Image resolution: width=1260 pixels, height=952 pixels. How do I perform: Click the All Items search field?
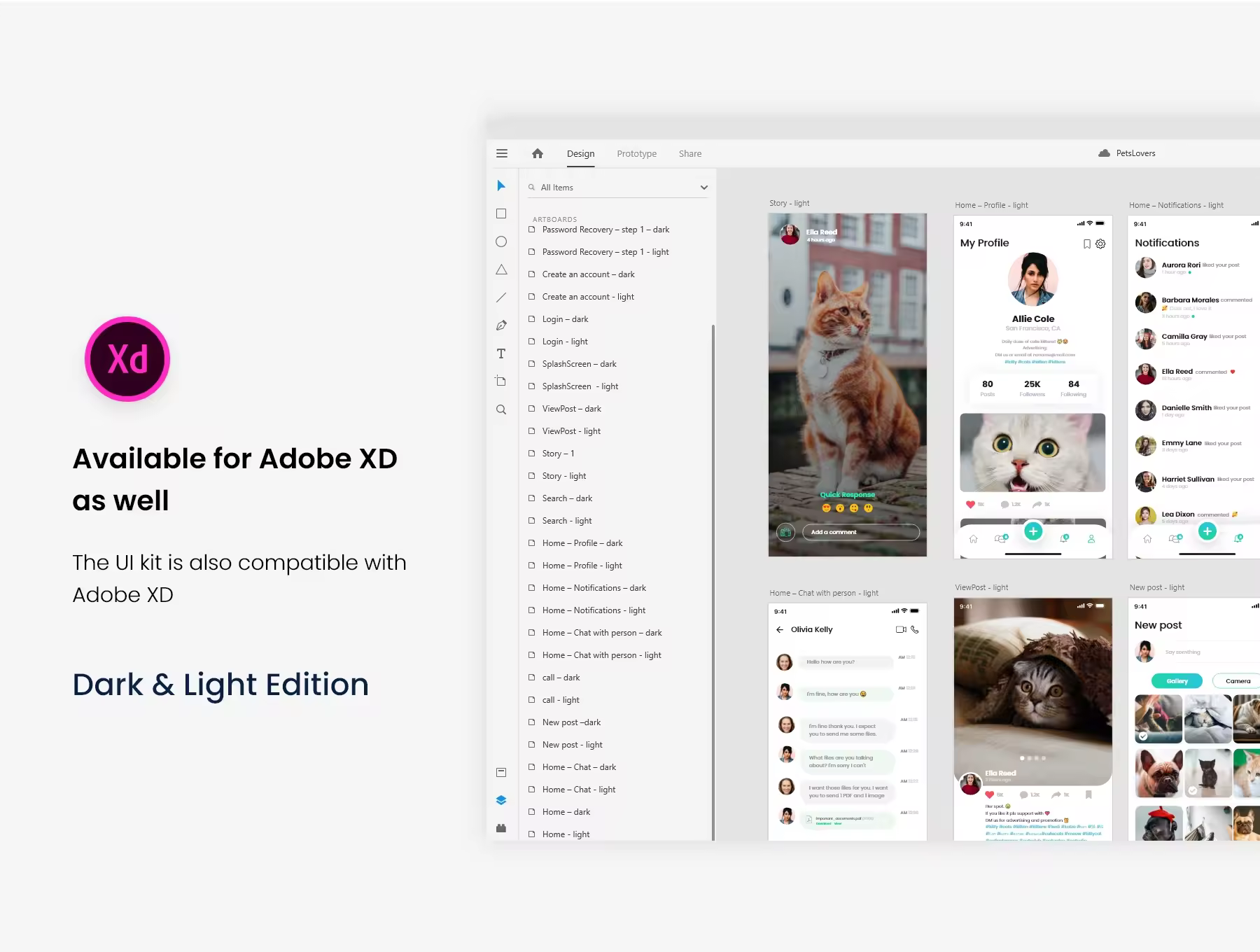[x=617, y=188]
